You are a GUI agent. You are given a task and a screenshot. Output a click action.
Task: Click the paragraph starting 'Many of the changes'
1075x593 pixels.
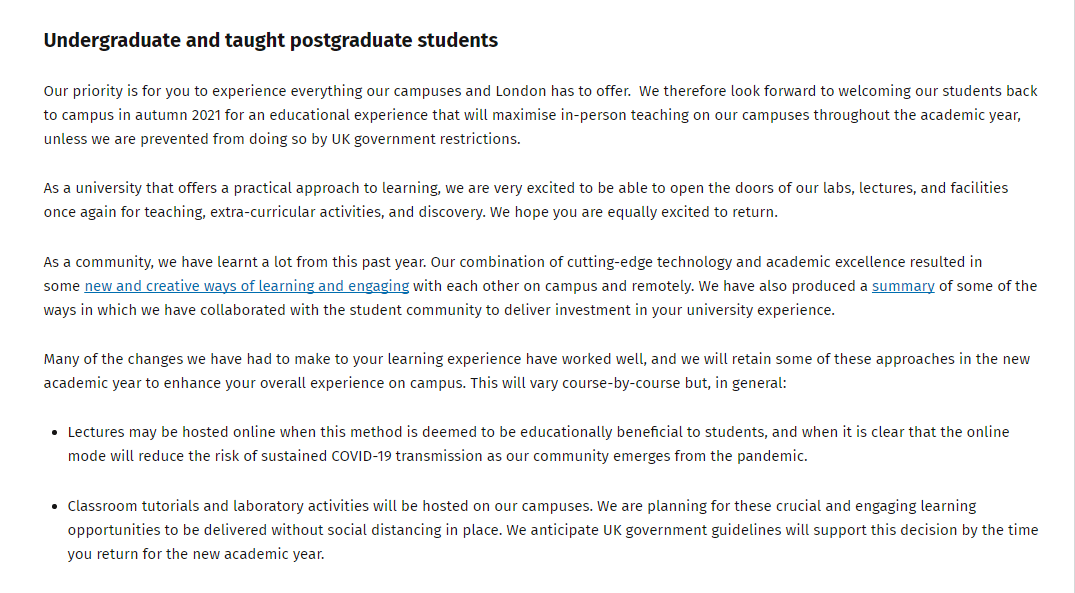click(x=537, y=371)
